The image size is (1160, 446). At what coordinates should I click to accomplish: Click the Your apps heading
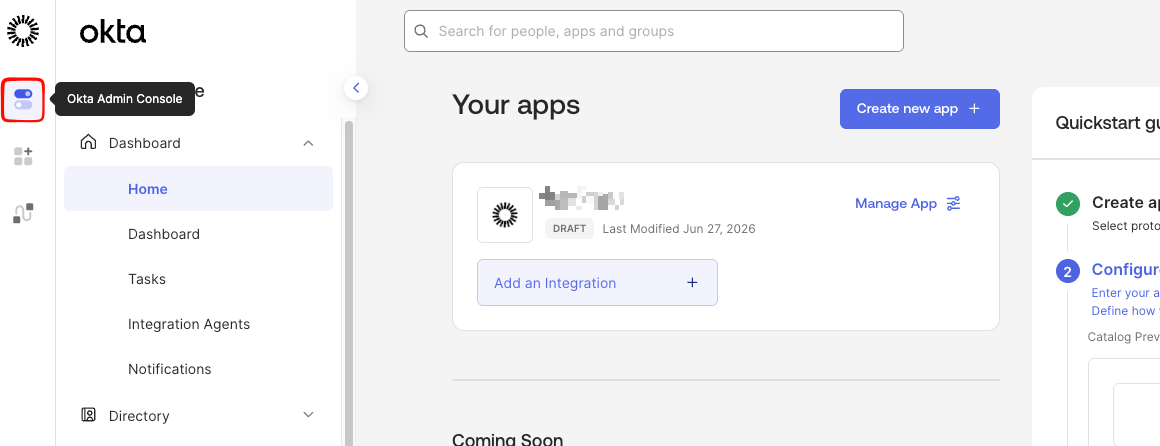(516, 105)
